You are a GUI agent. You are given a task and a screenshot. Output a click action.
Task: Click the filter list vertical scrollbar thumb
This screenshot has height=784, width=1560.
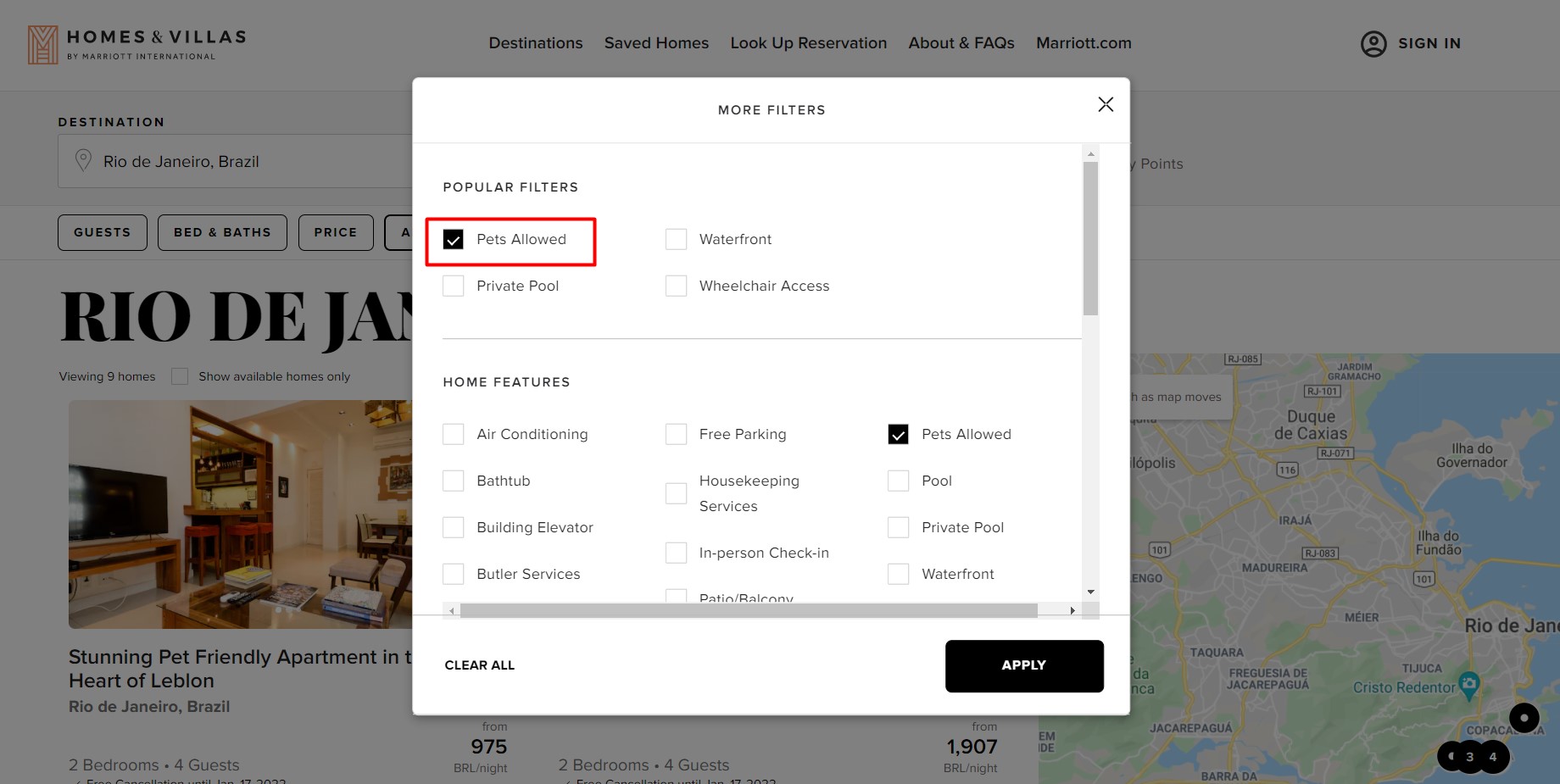click(1091, 238)
